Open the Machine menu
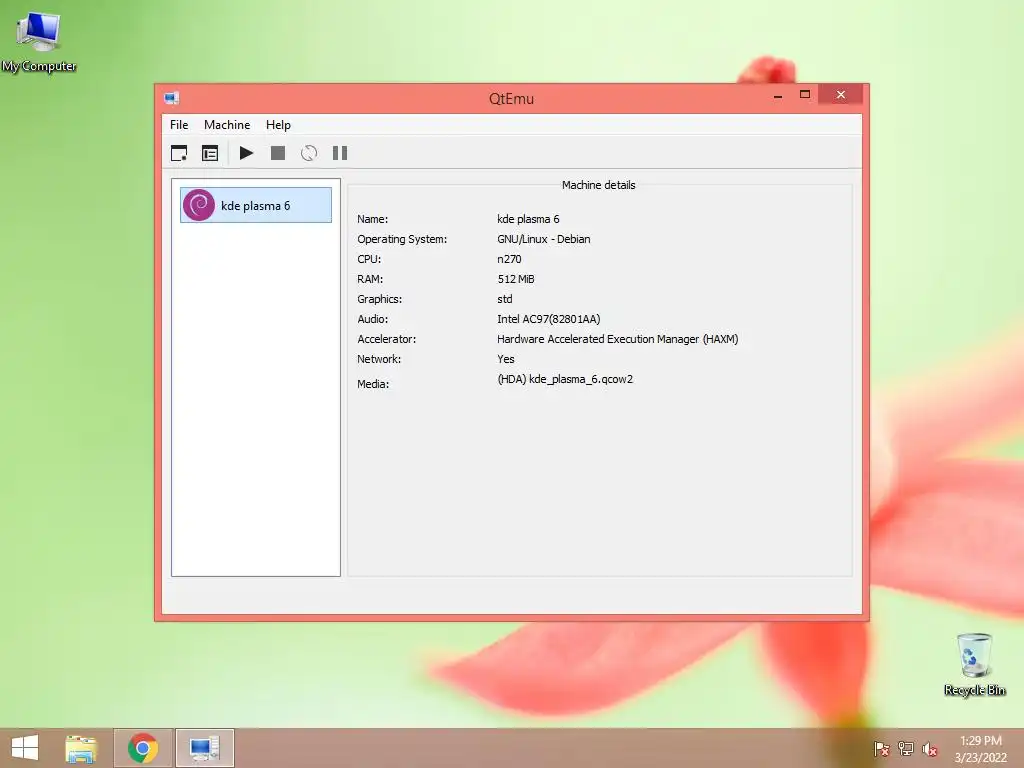1024x768 pixels. [x=227, y=125]
